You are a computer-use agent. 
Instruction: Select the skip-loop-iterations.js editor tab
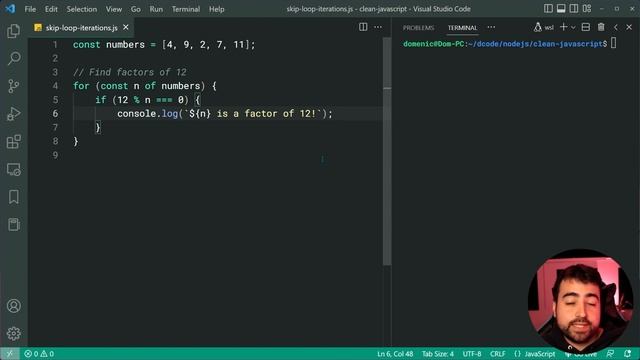(x=82, y=28)
